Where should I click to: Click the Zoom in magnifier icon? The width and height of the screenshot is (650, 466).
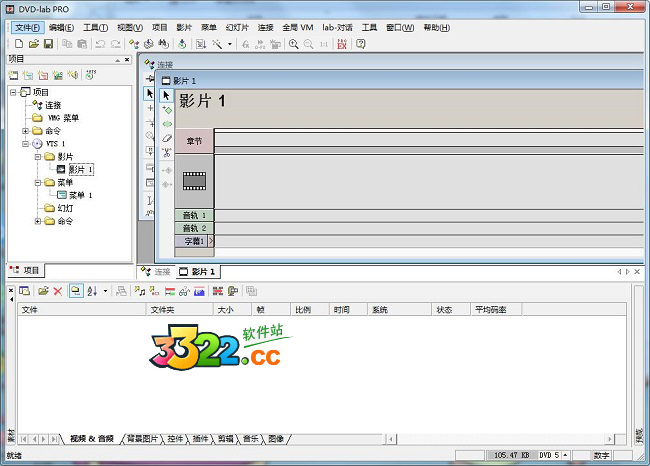tap(293, 44)
